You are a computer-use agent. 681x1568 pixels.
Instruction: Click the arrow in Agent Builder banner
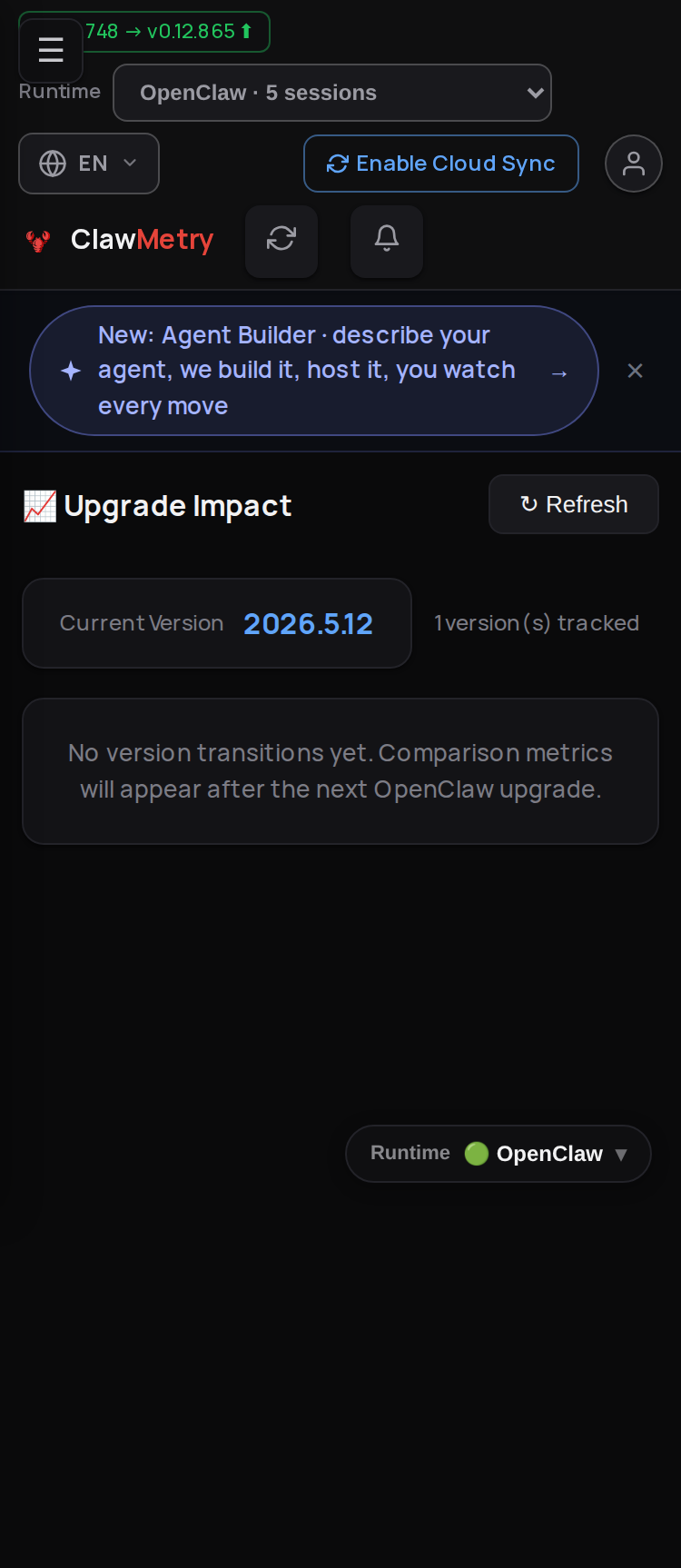click(x=559, y=372)
